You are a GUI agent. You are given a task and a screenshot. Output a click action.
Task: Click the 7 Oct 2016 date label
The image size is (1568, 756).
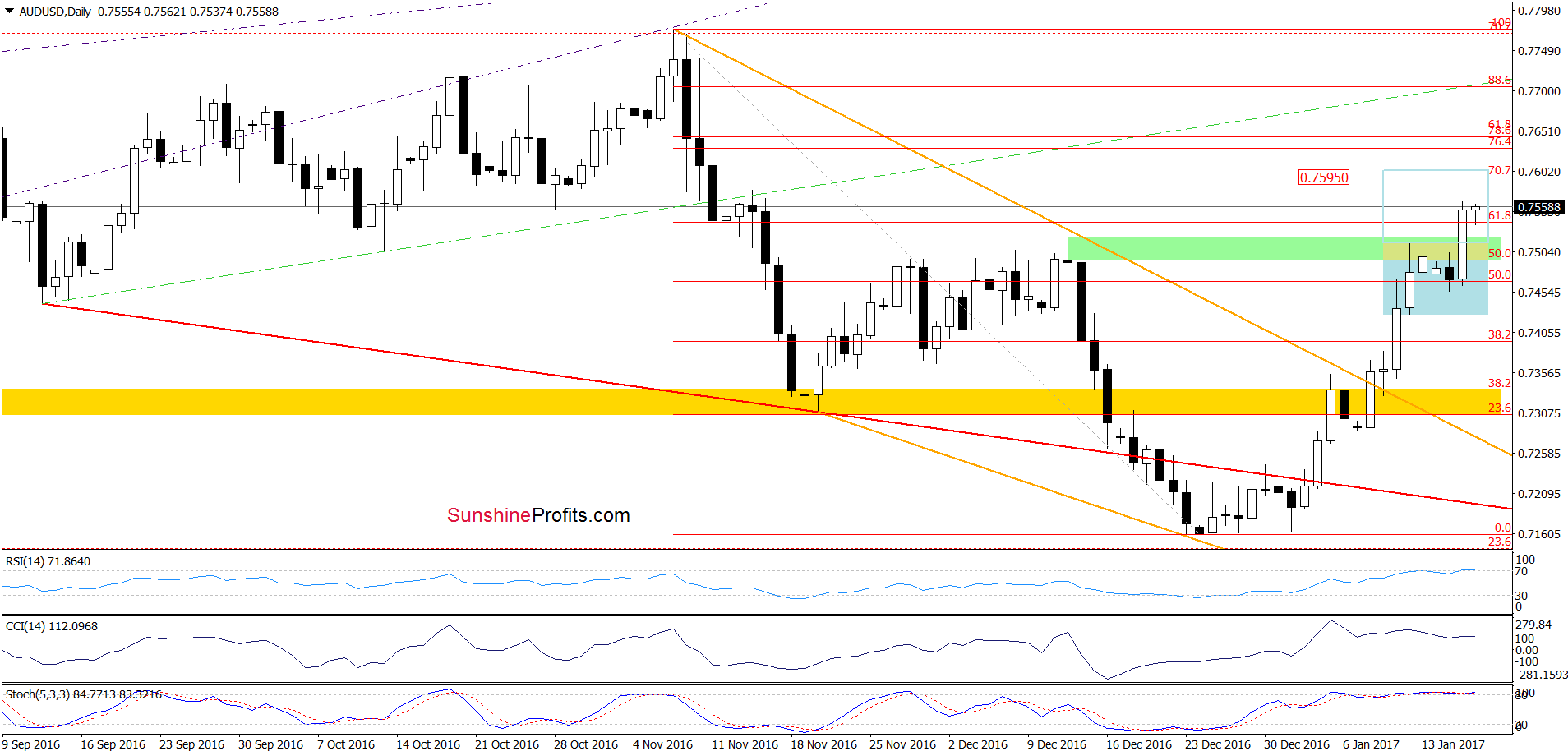(x=346, y=744)
